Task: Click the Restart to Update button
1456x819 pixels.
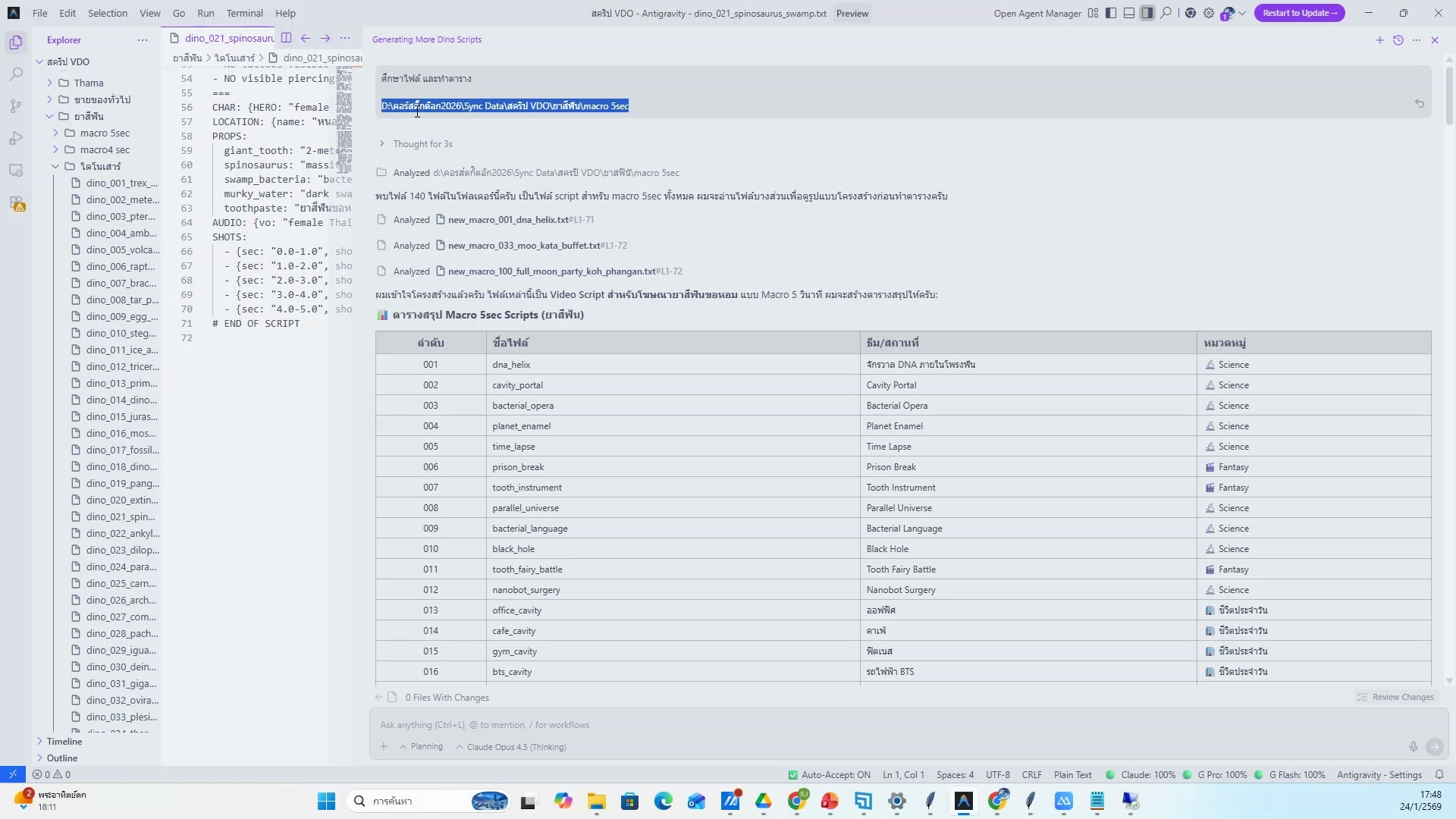Action: [x=1299, y=13]
